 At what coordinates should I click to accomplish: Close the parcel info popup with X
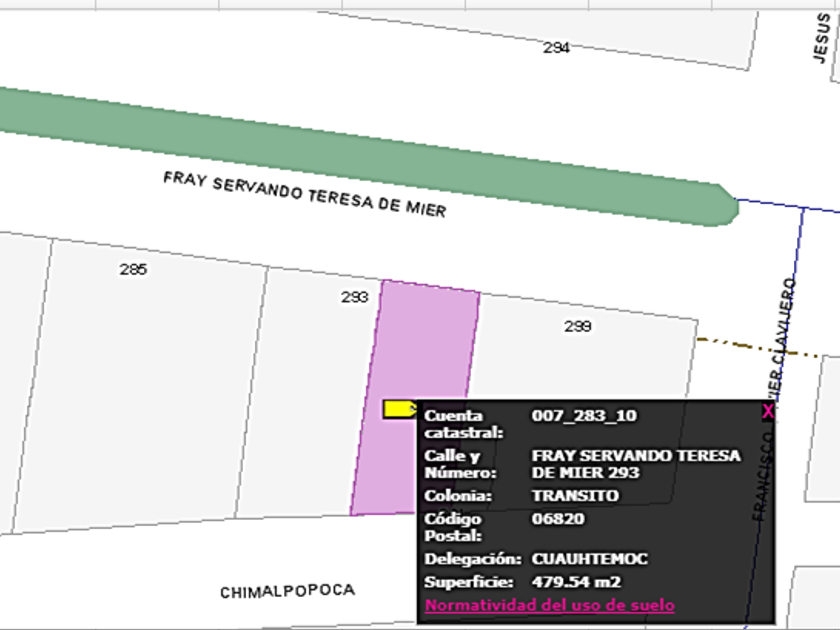768,411
